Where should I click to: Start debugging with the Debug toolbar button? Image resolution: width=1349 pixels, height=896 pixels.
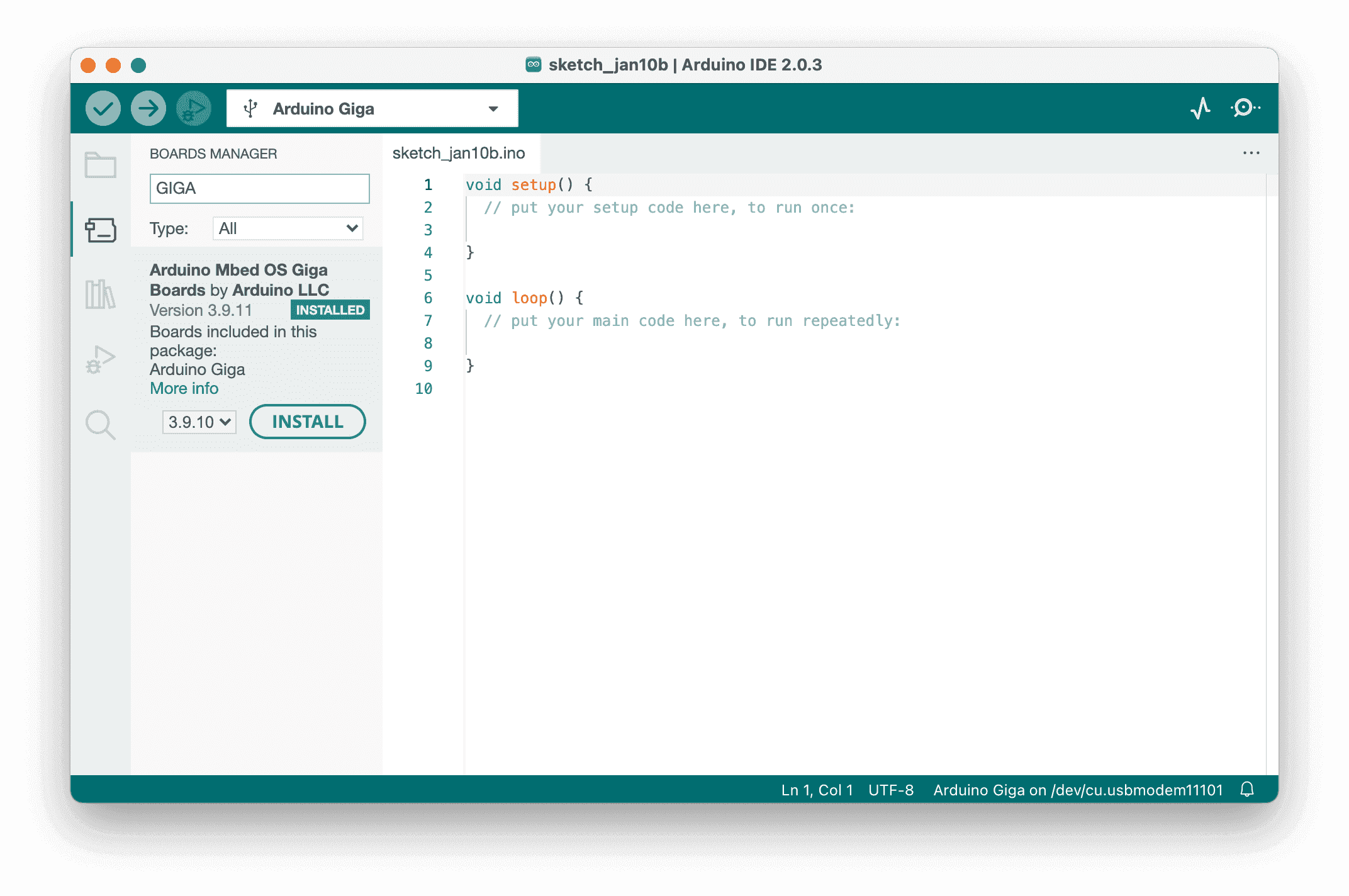click(x=194, y=109)
